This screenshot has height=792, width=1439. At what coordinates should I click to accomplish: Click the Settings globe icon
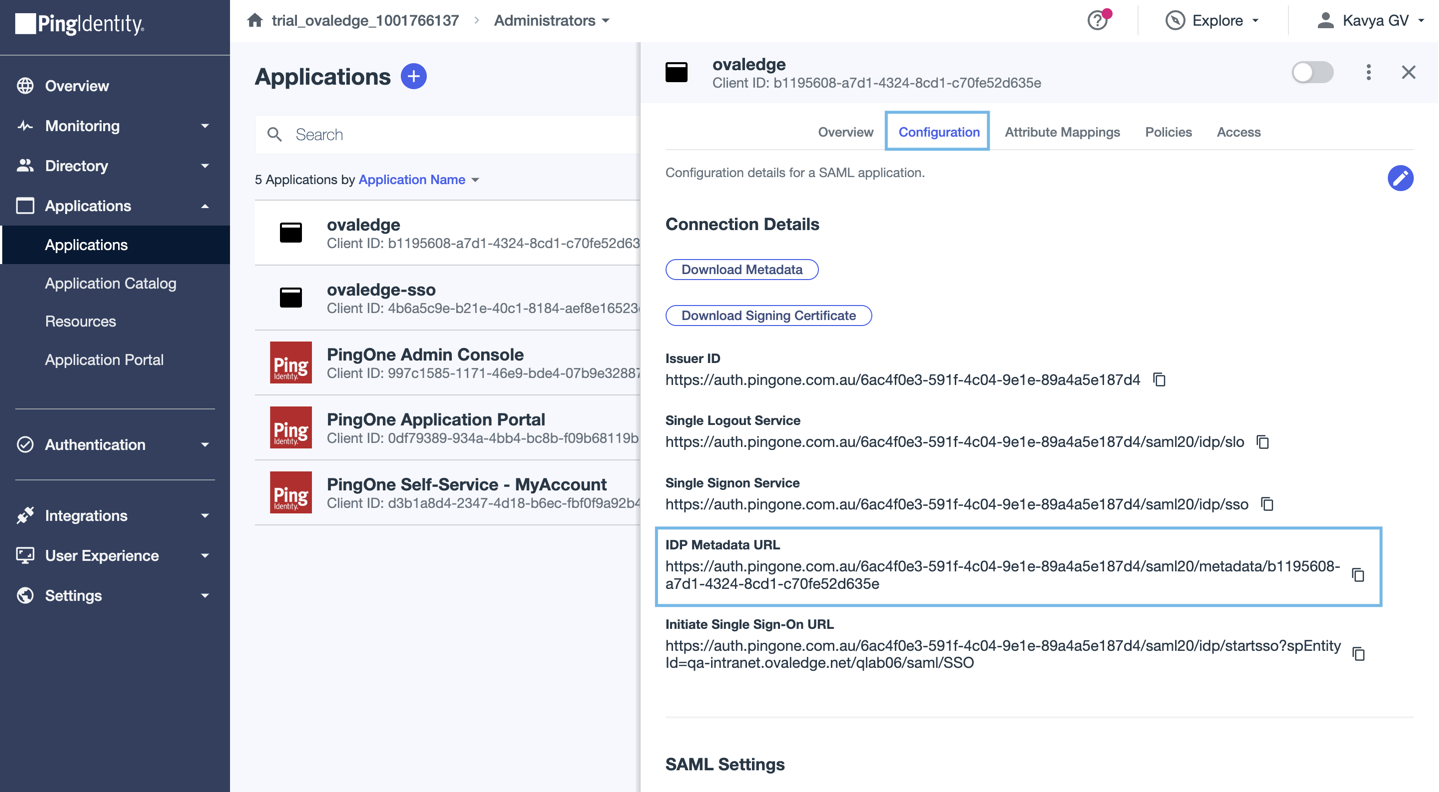point(25,596)
